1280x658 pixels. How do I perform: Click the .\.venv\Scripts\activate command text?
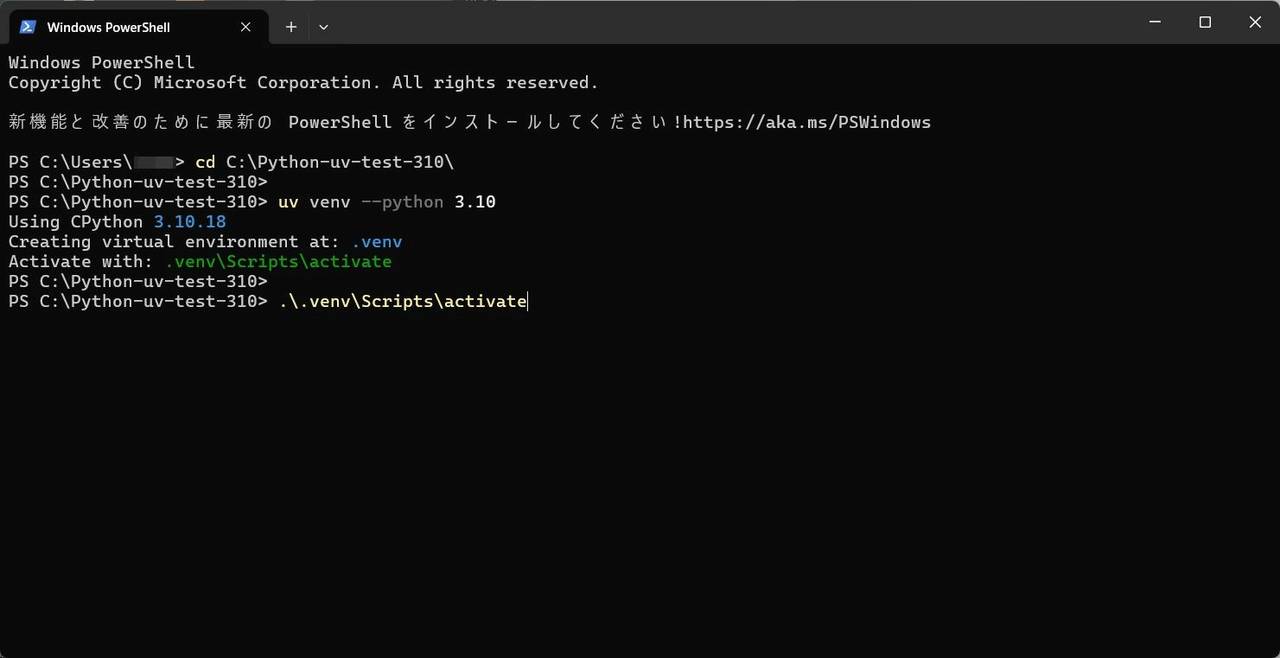[403, 301]
